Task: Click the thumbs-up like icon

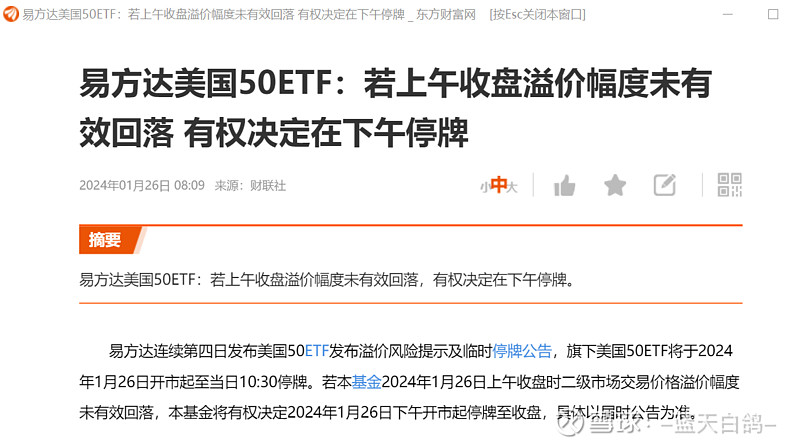Action: 564,185
